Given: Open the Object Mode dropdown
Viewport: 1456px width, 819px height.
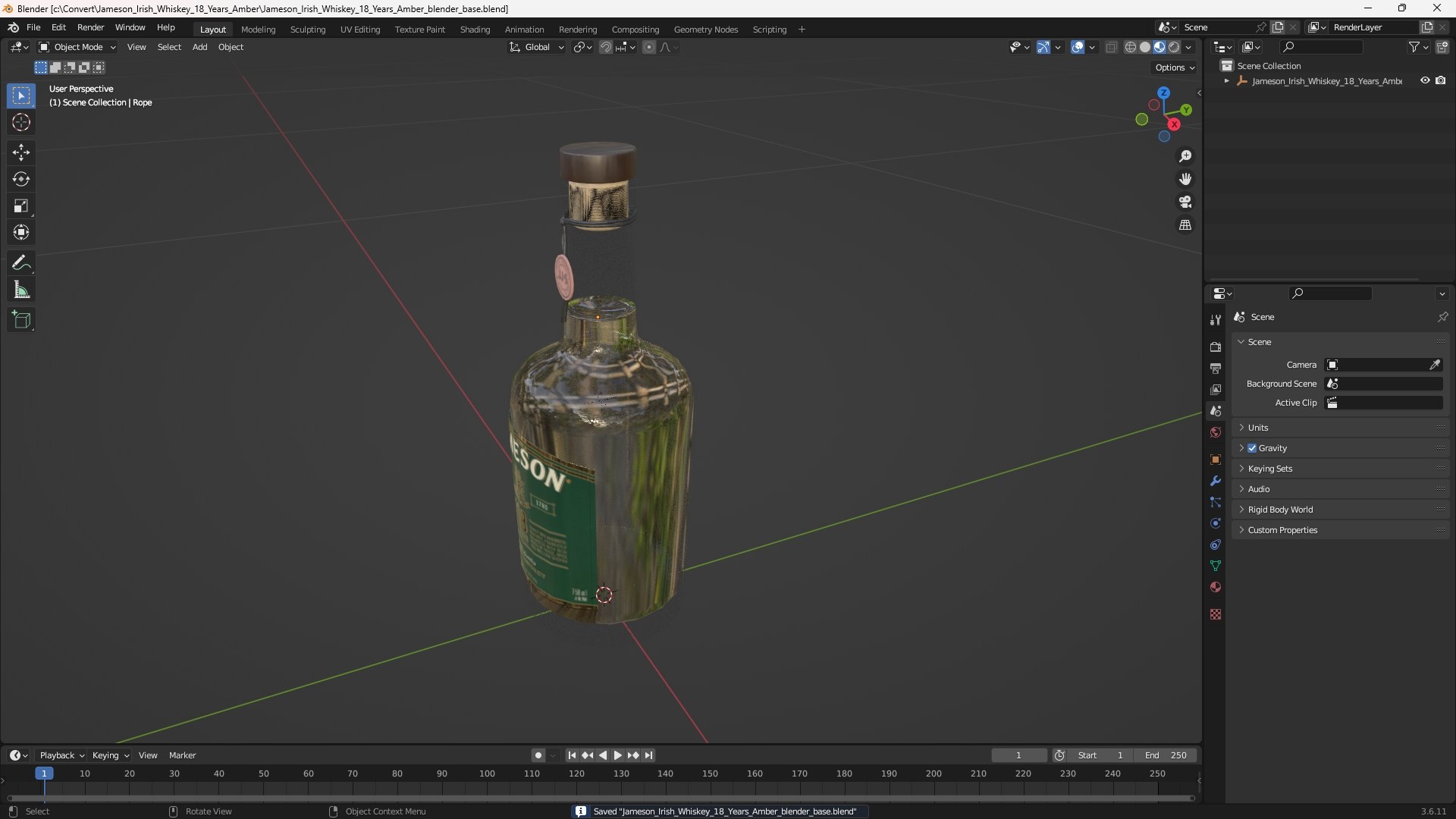Looking at the screenshot, I should (x=77, y=47).
